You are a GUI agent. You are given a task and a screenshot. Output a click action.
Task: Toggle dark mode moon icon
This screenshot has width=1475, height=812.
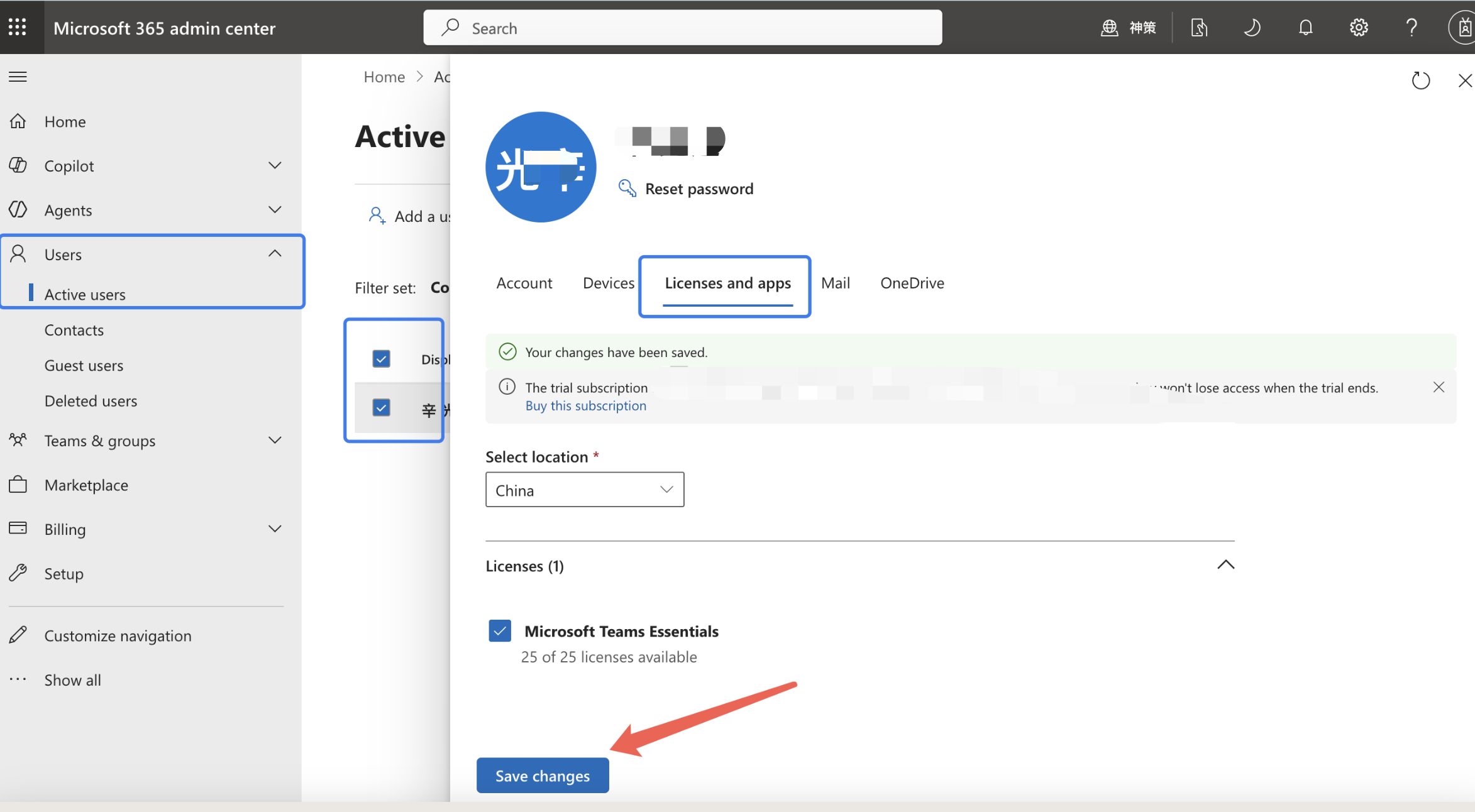[x=1252, y=28]
